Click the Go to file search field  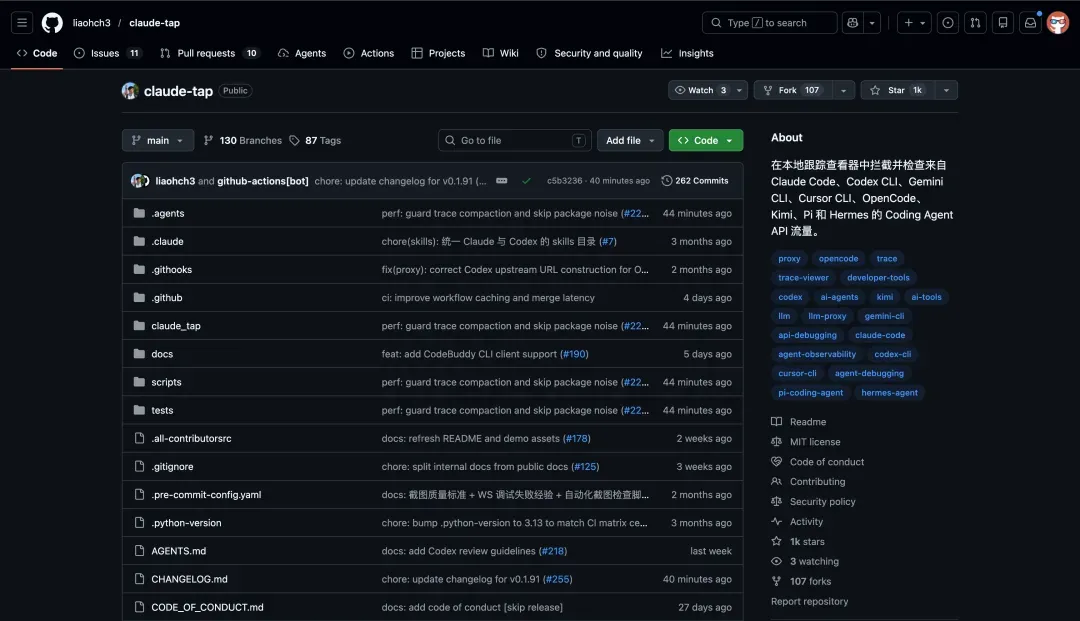(515, 140)
